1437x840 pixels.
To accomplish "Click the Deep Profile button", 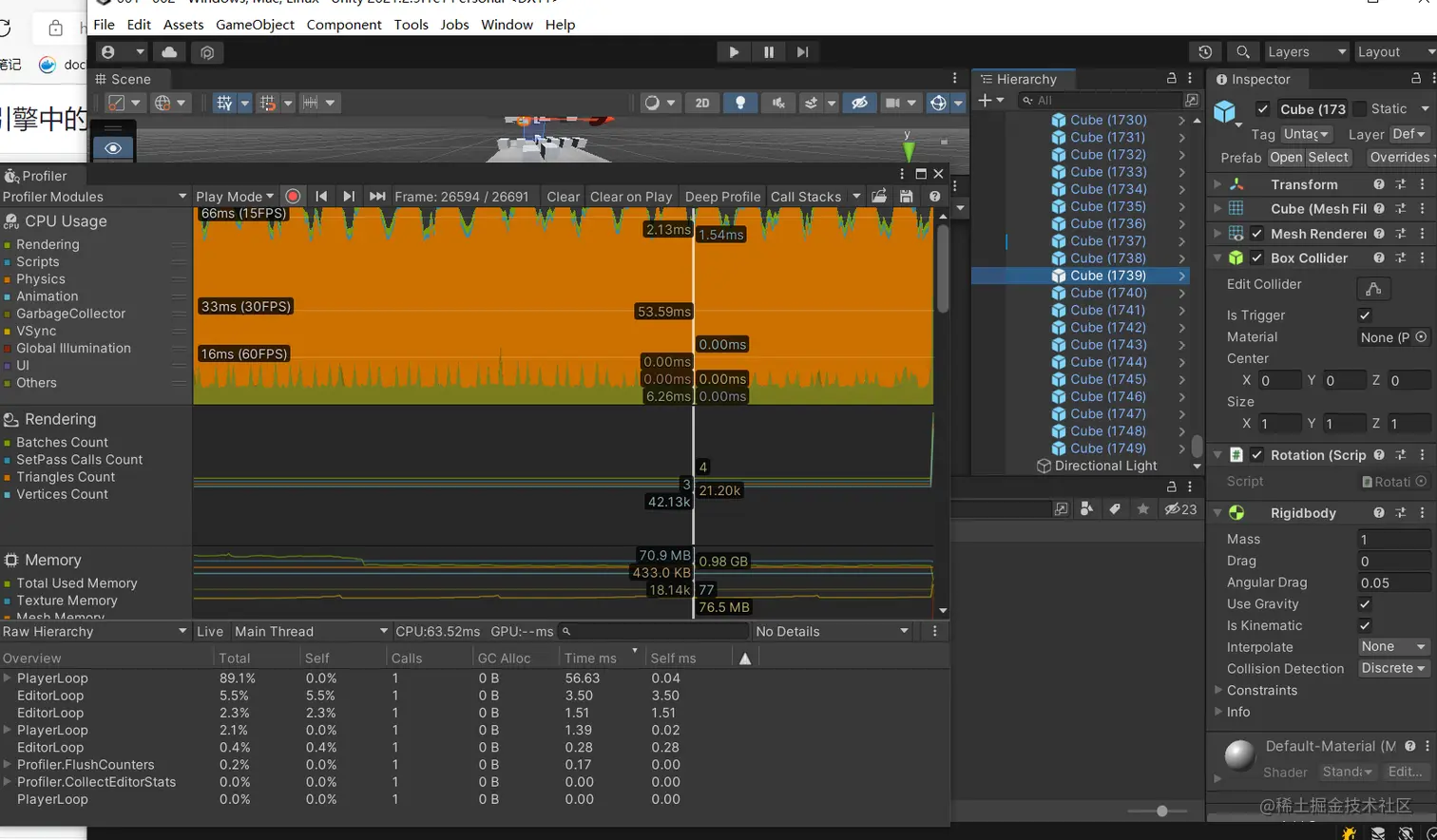I will [x=722, y=197].
